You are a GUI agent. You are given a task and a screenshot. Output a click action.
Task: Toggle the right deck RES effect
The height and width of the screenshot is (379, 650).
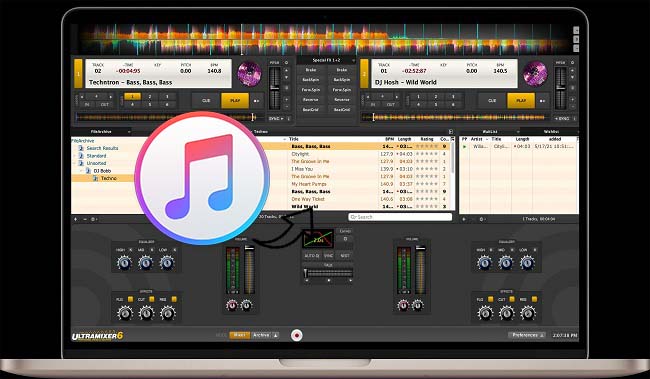534,299
